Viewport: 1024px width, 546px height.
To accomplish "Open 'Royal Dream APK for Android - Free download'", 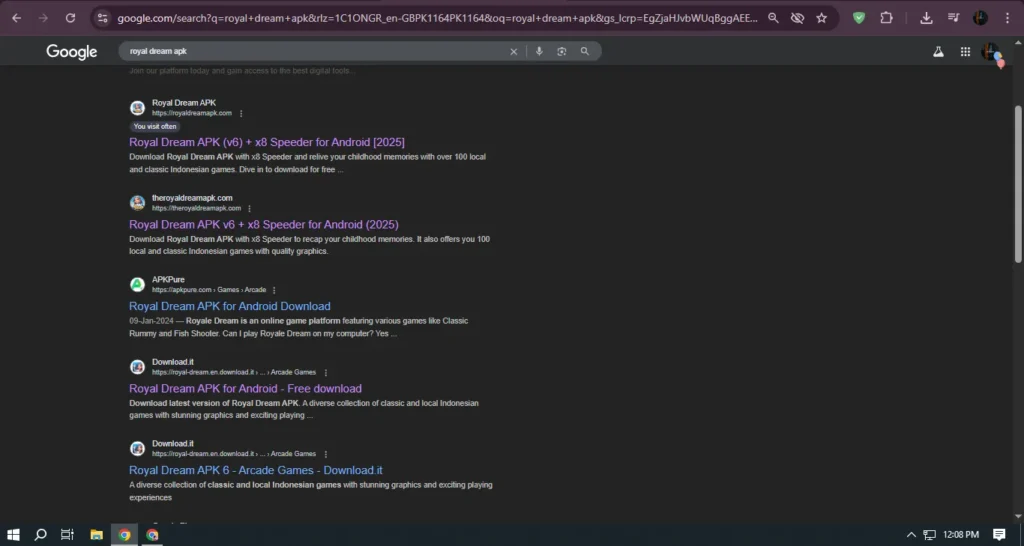I will click(245, 389).
